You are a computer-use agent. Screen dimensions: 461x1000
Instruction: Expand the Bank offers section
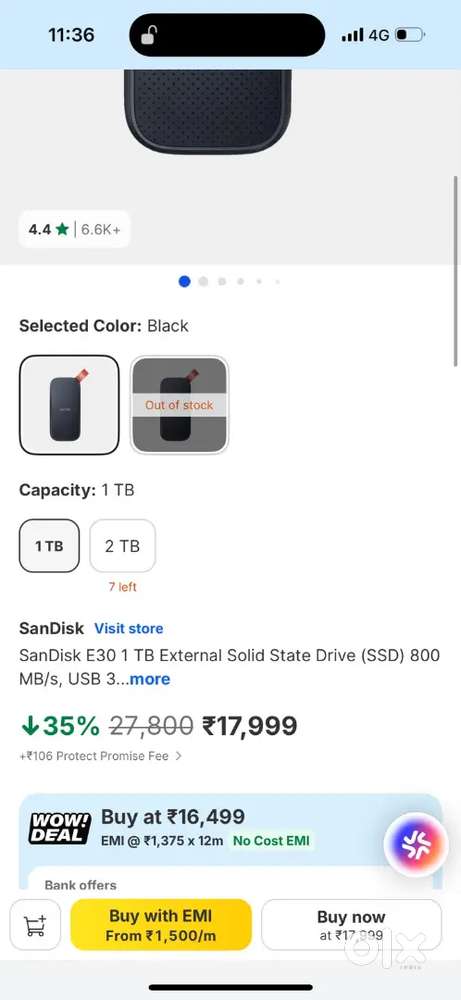coord(80,885)
